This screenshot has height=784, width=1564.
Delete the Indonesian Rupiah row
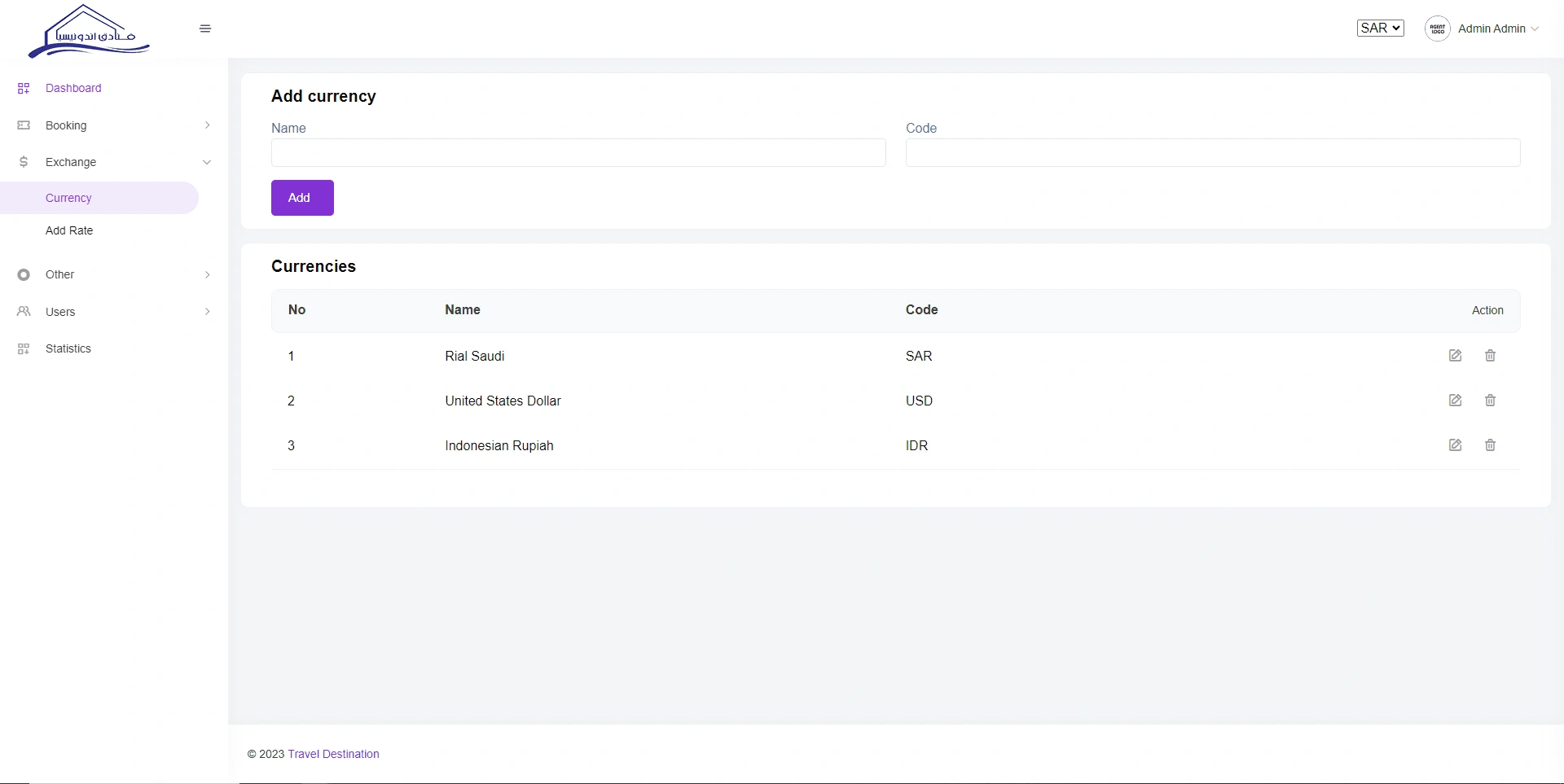point(1490,445)
